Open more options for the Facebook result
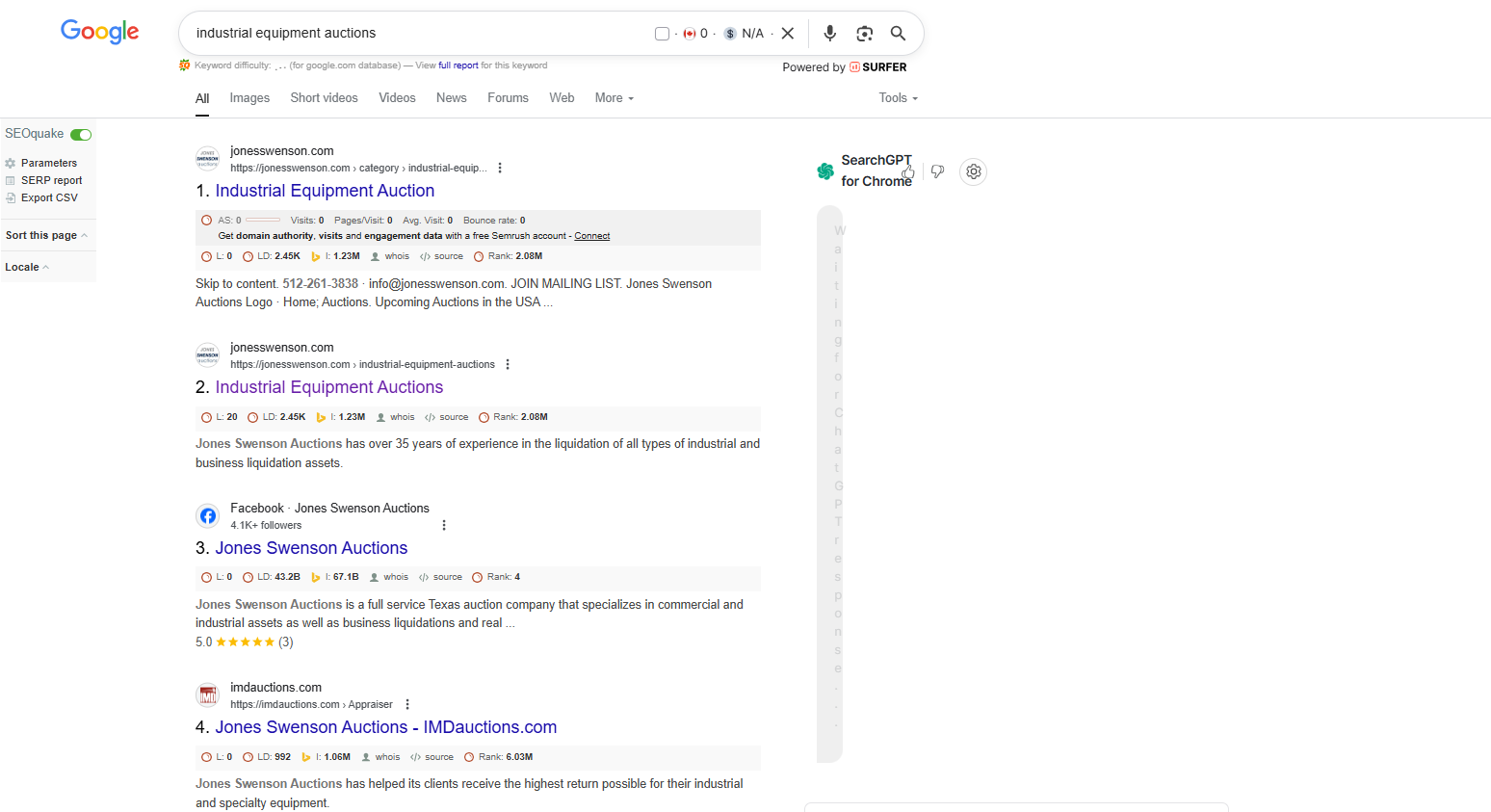 click(444, 525)
